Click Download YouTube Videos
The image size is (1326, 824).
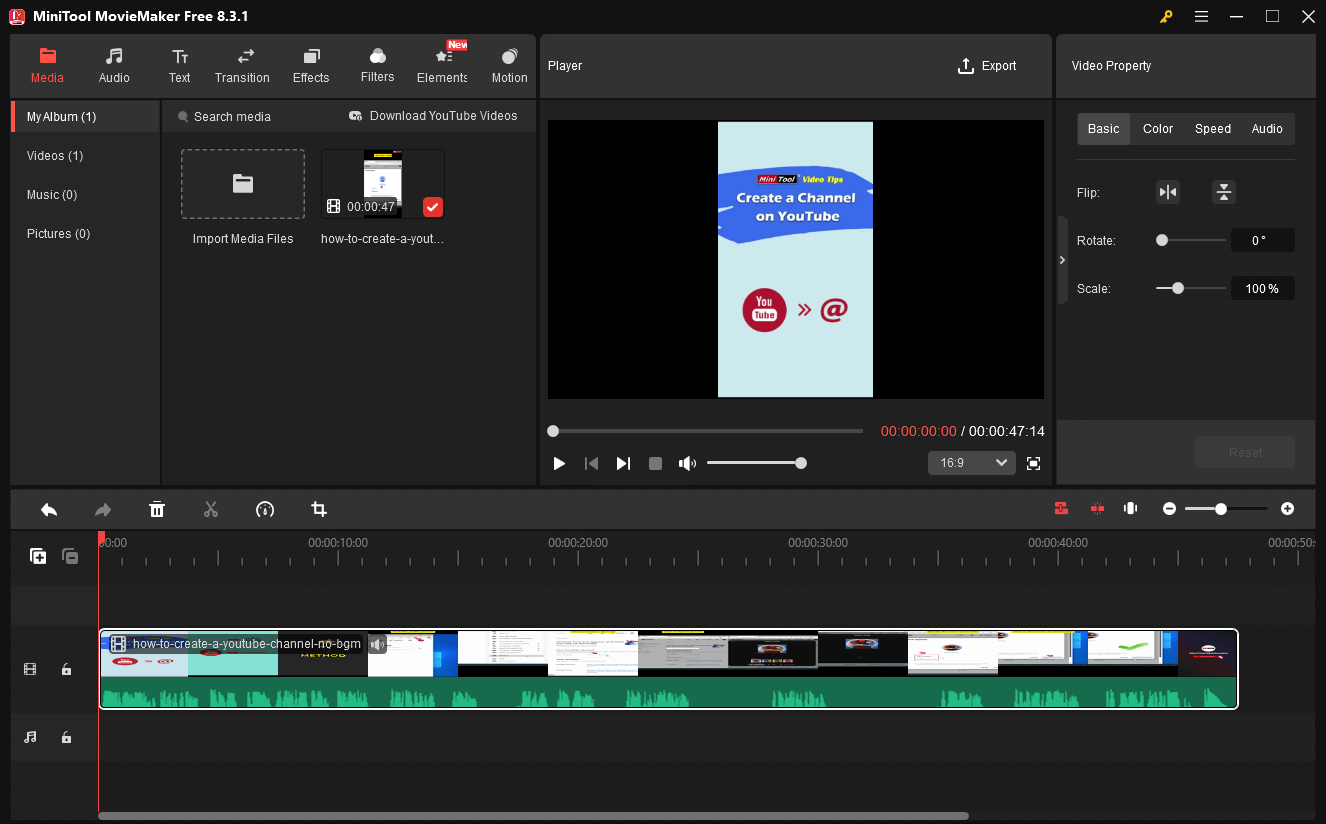pos(433,116)
